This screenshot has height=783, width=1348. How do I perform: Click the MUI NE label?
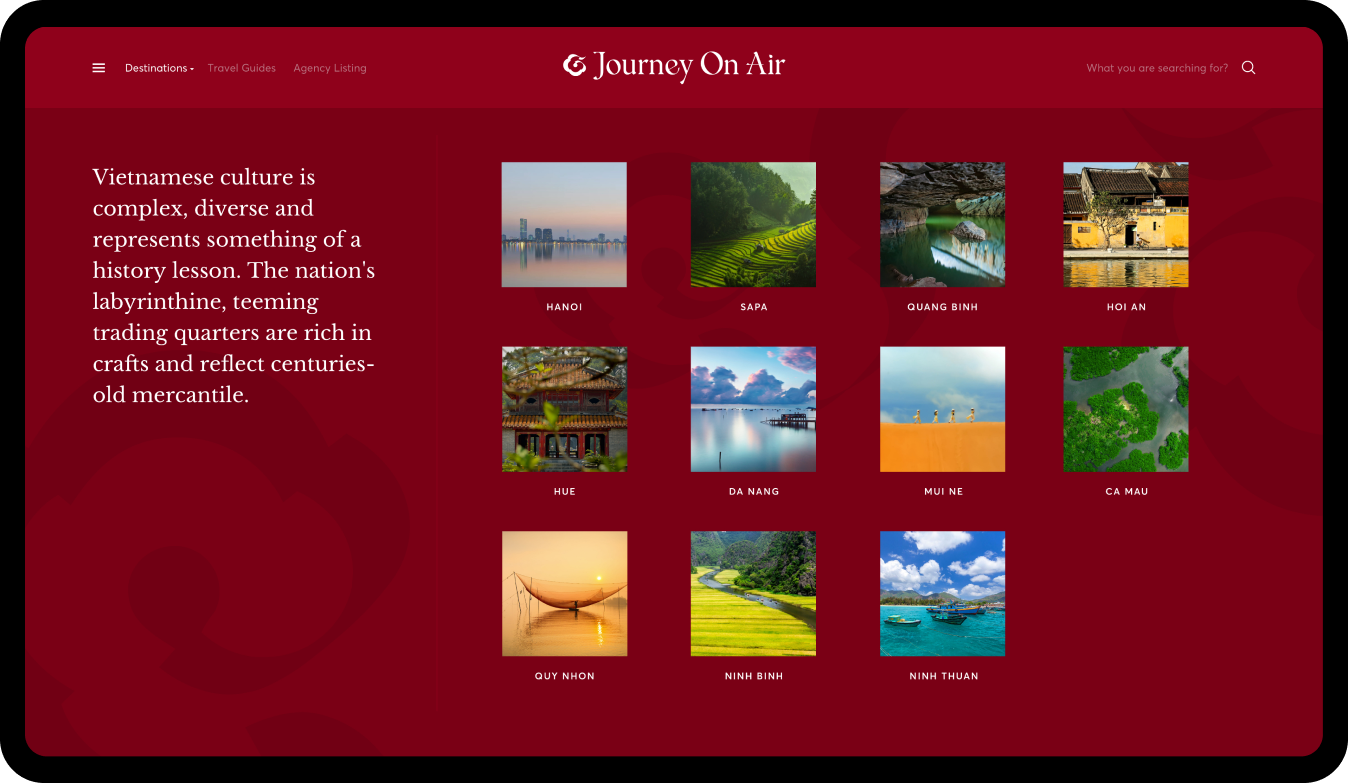click(943, 492)
